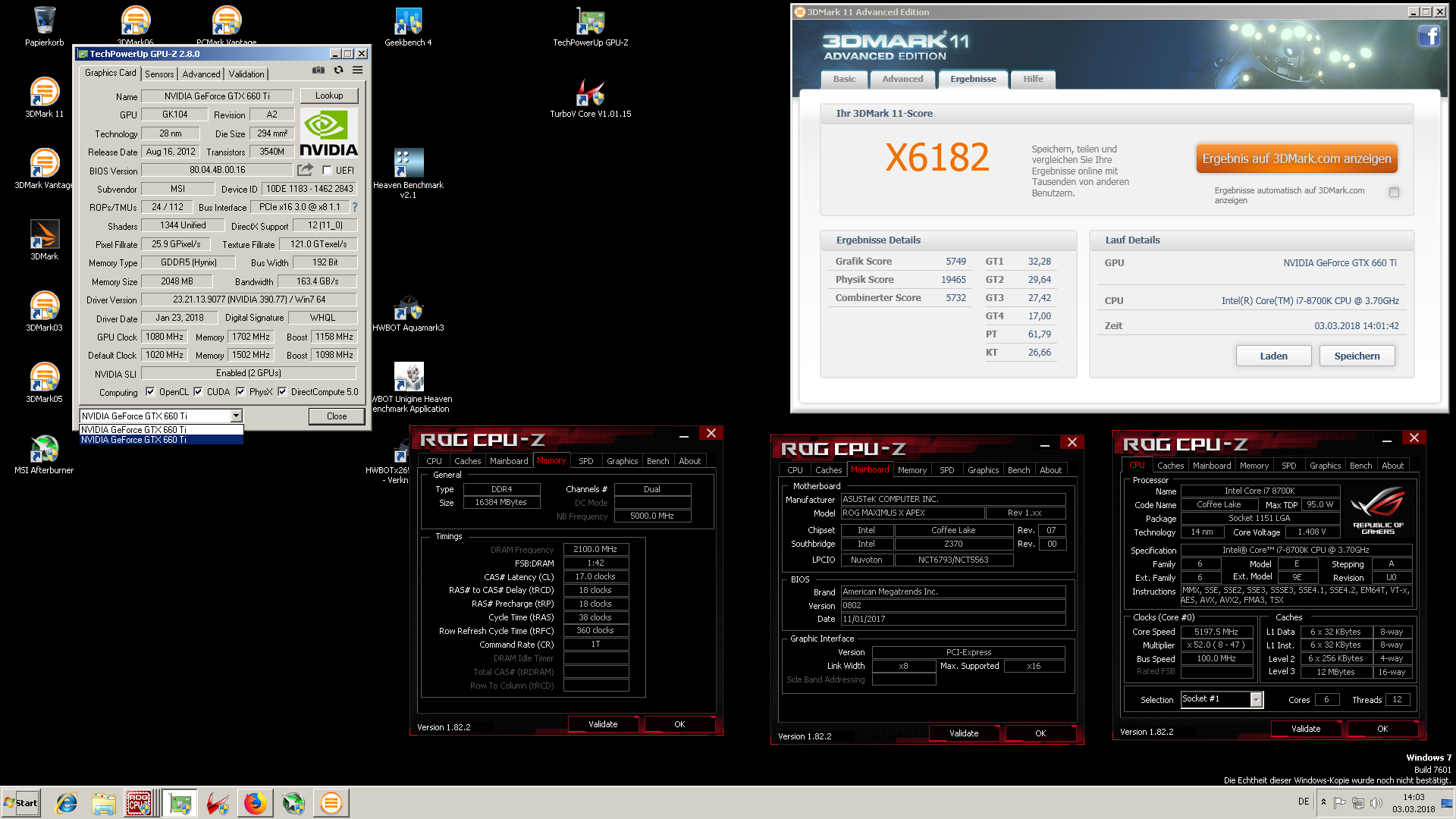Viewport: 1456px width, 819px height.
Task: Click the GPU Name field in GPU-Z
Action: click(x=217, y=96)
